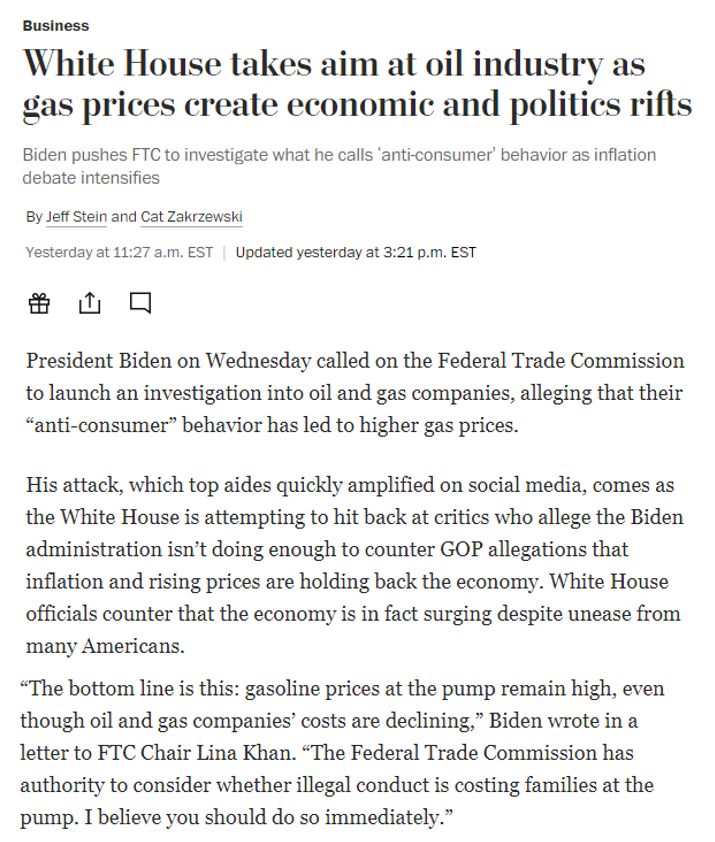Click the subheadline about Biden pushing the FTC
The image size is (715, 842).
339,166
